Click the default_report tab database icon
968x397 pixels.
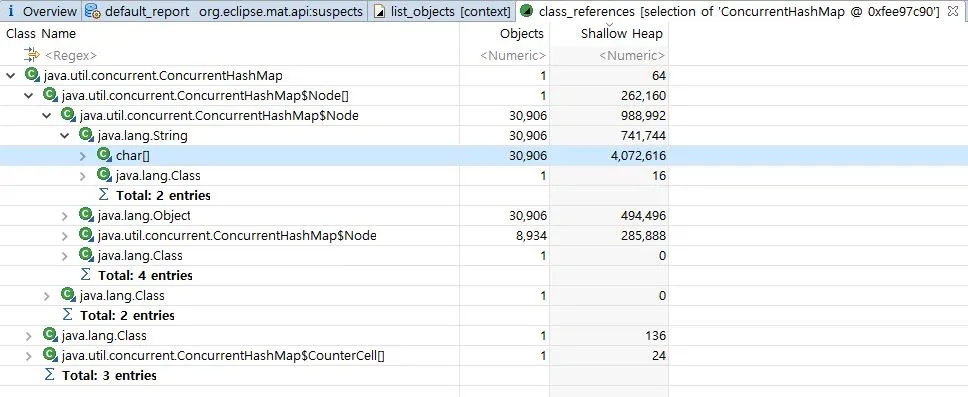point(93,11)
